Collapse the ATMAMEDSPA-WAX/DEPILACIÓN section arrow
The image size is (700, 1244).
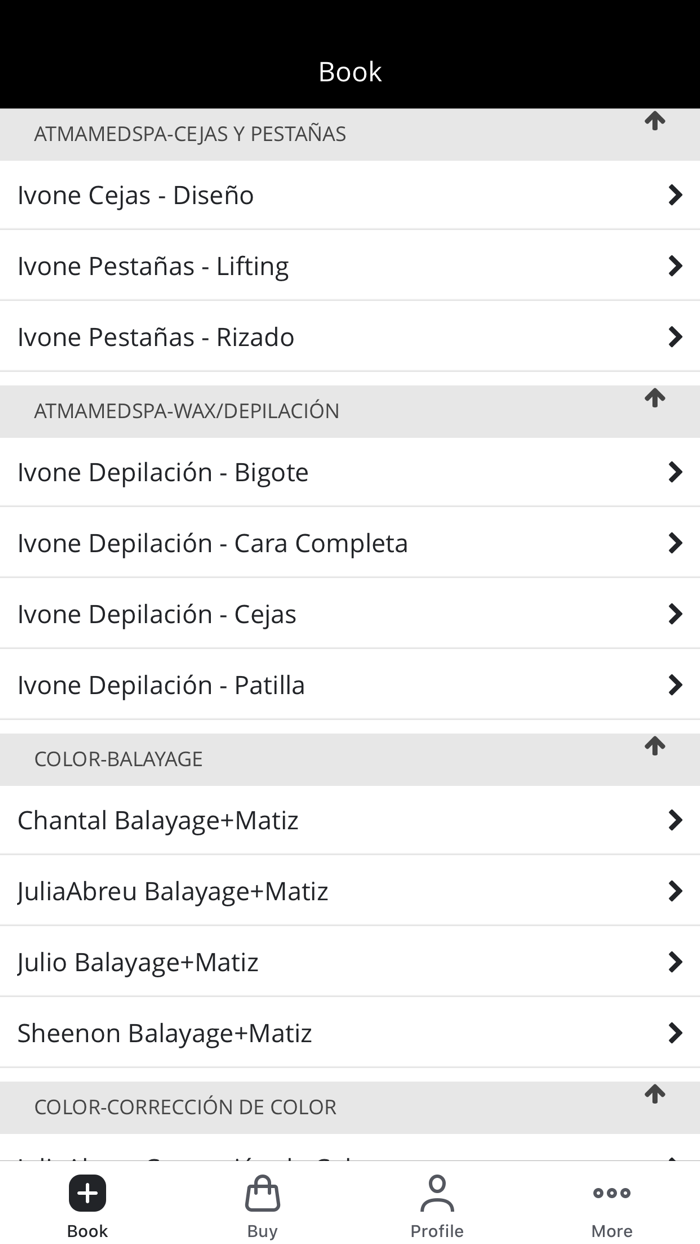pyautogui.click(x=655, y=399)
